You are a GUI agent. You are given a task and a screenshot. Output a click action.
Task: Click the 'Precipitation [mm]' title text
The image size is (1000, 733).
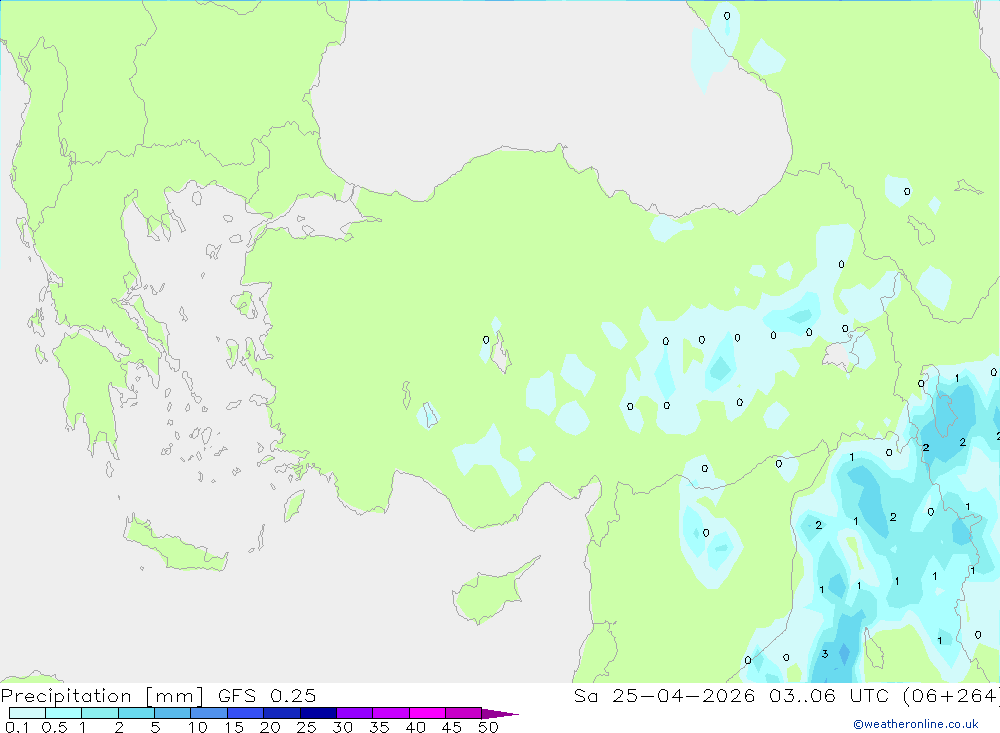pos(103,696)
